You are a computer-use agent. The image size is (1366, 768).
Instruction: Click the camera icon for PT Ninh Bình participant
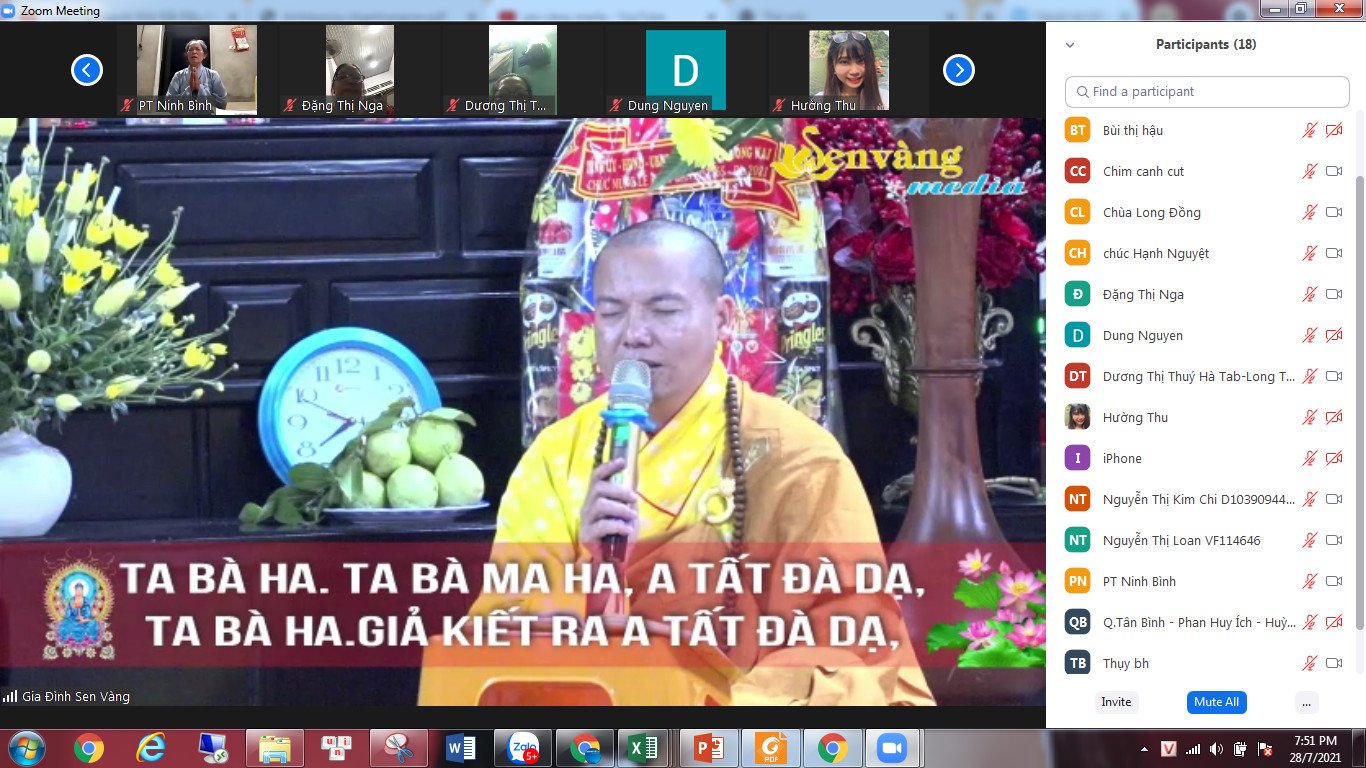(1334, 581)
